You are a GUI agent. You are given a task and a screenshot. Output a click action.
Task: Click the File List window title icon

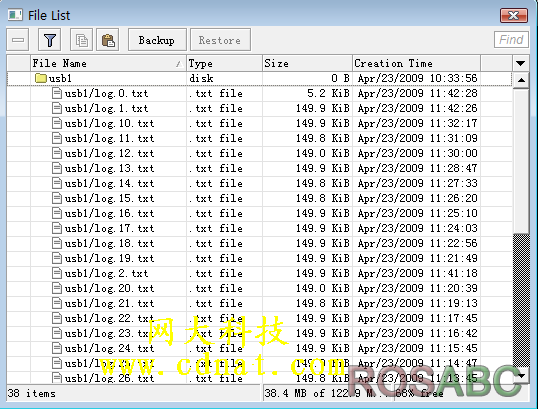coord(15,15)
